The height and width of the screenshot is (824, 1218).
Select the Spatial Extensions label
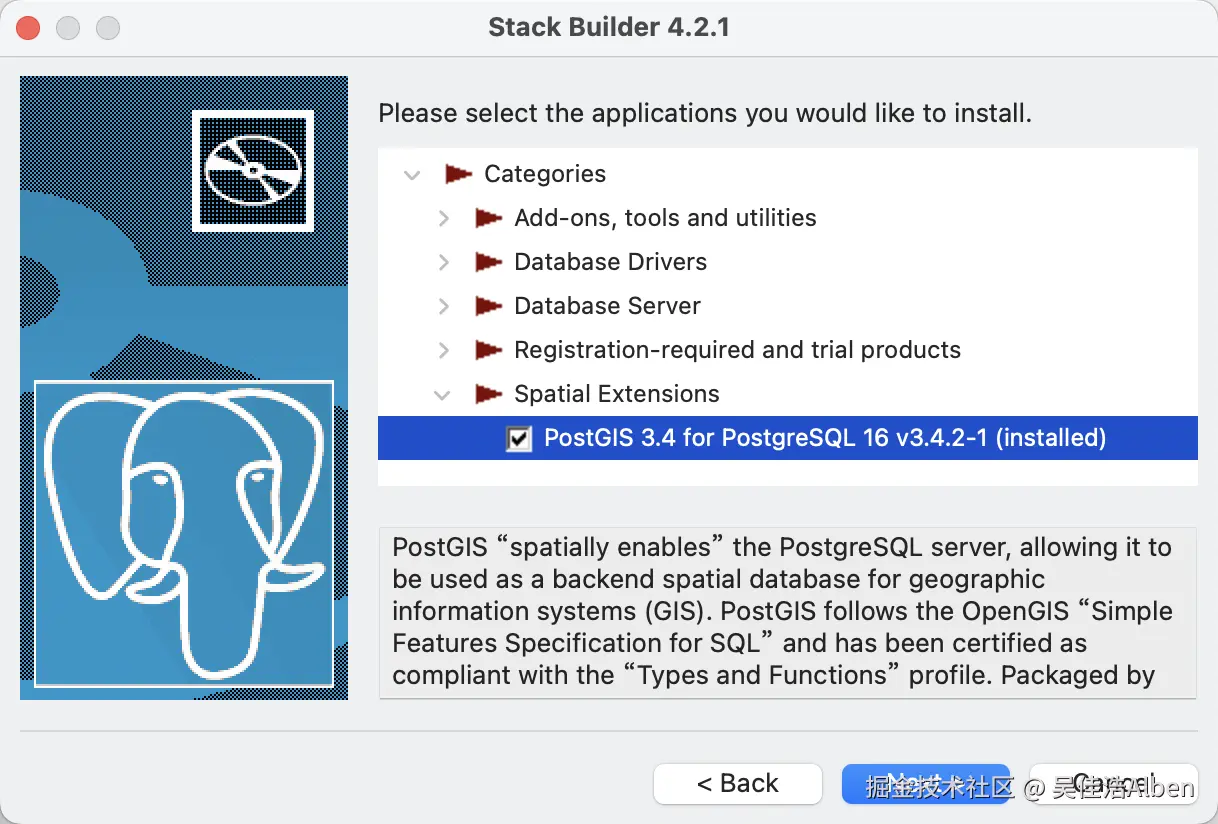[x=617, y=394]
